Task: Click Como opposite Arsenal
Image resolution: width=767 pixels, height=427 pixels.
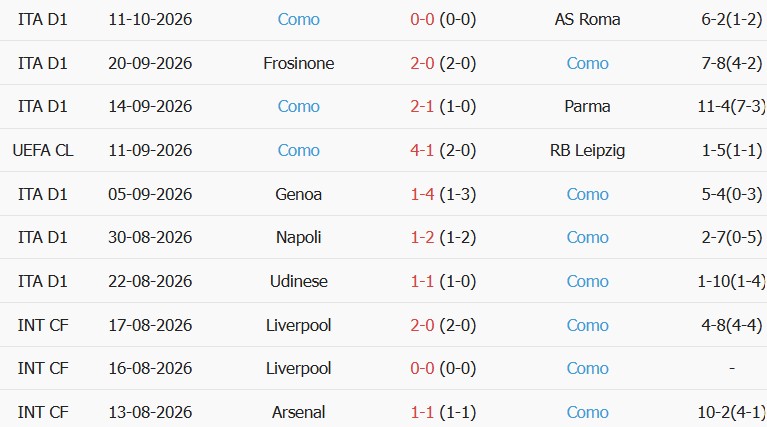Action: point(587,413)
